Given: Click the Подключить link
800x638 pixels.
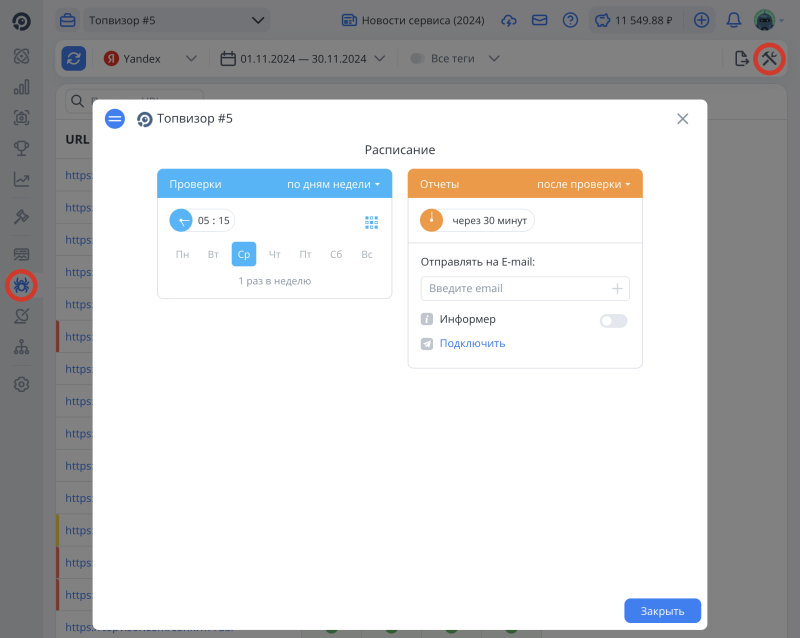Looking at the screenshot, I should click(x=472, y=344).
